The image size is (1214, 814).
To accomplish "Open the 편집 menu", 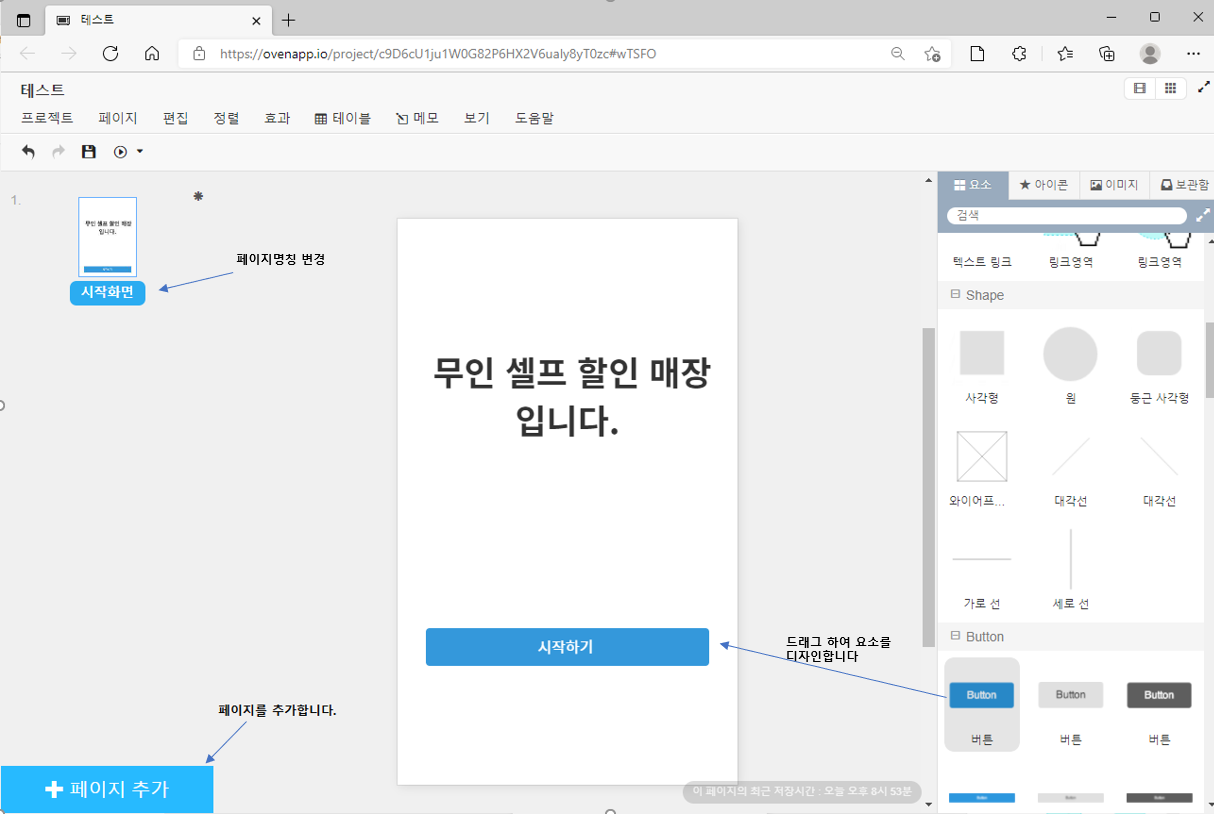I will click(x=175, y=118).
